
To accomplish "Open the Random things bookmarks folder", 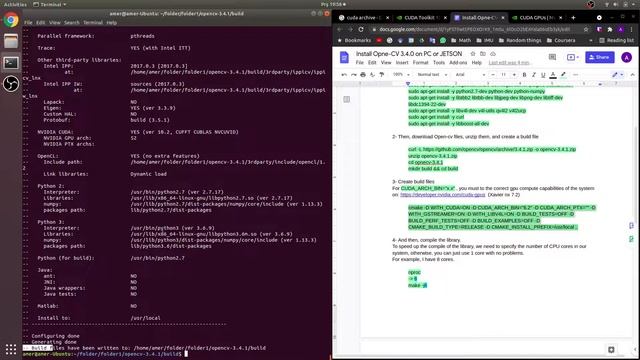I will 520,40.
